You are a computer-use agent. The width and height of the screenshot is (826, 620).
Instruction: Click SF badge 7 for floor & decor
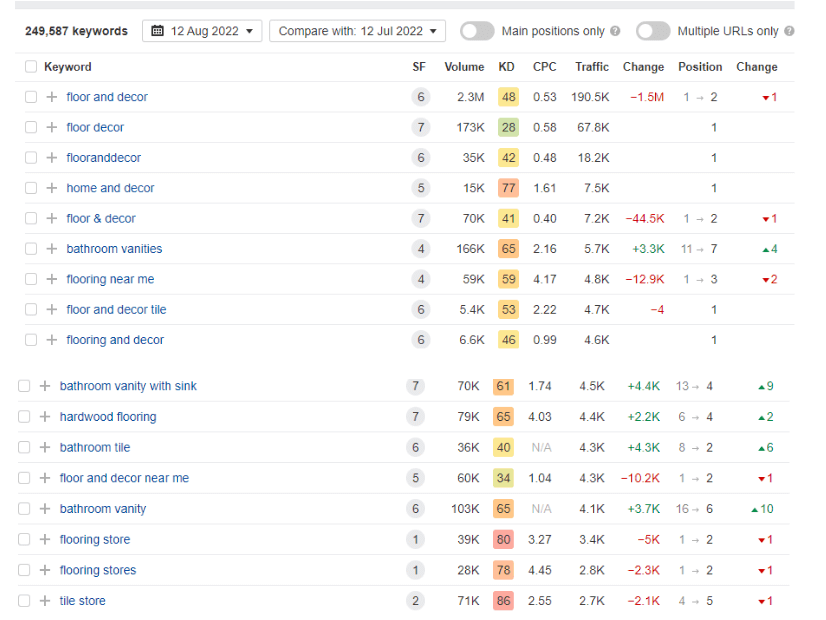tap(421, 219)
